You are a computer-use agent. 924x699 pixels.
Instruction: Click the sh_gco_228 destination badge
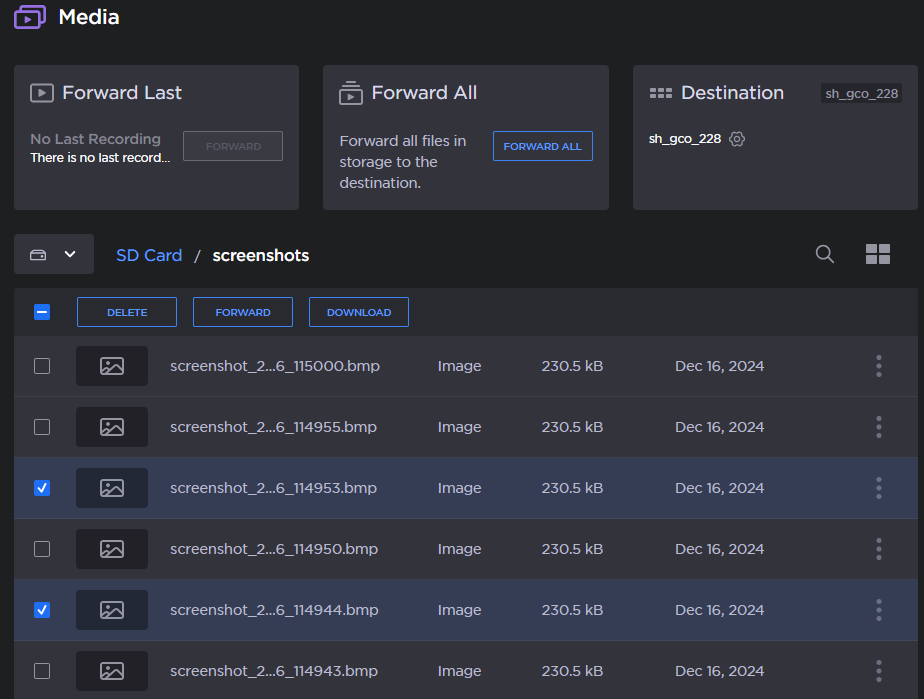(861, 93)
